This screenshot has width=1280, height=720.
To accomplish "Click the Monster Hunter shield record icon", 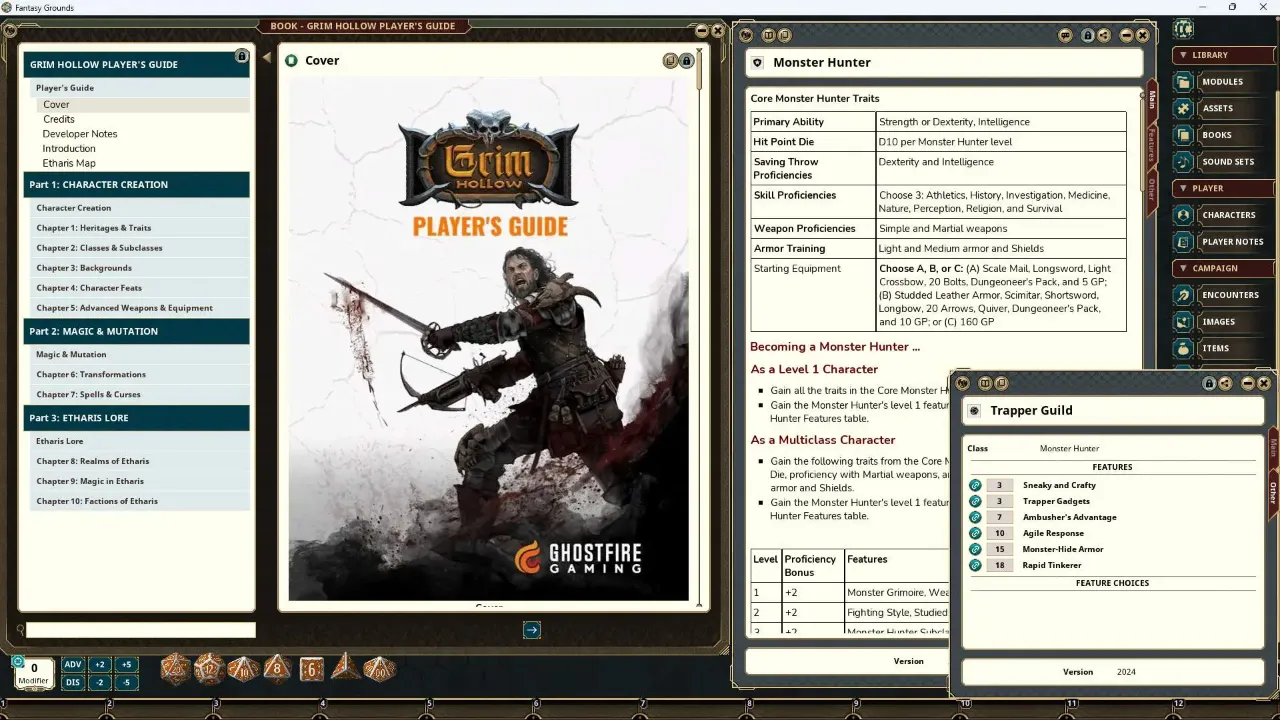I will 757,63.
